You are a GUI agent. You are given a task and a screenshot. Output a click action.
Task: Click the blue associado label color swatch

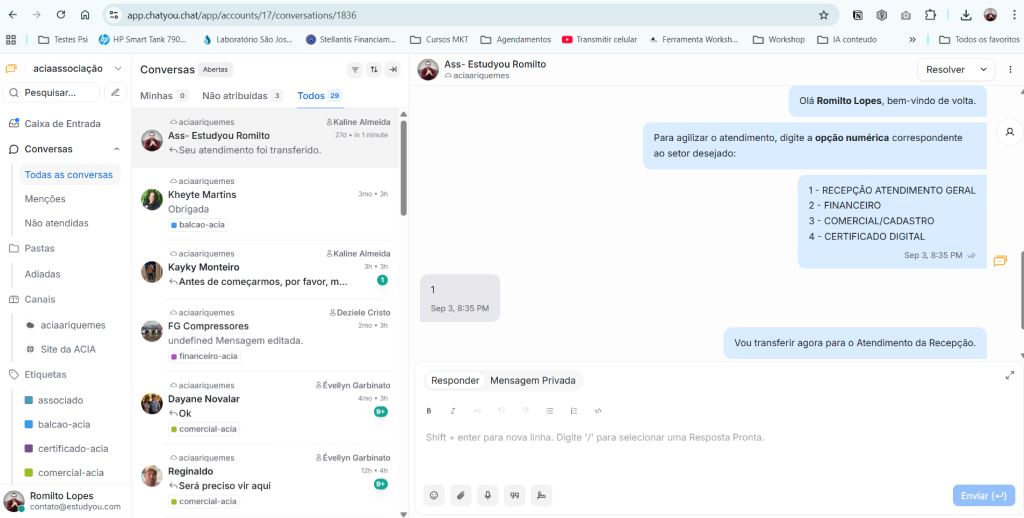pos(29,400)
